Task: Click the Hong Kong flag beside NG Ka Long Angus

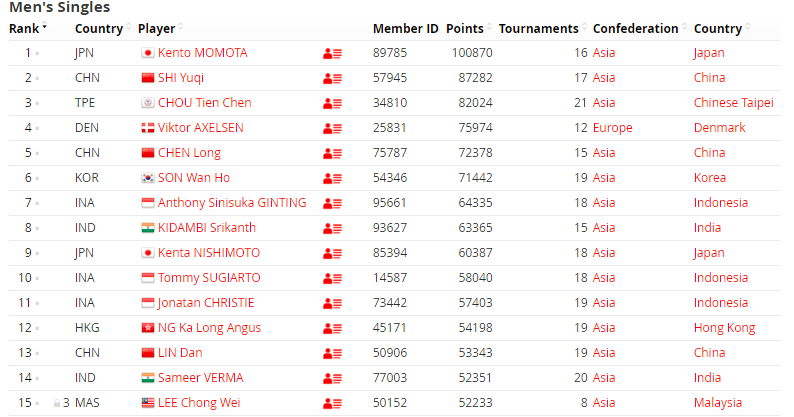Action: (x=147, y=328)
